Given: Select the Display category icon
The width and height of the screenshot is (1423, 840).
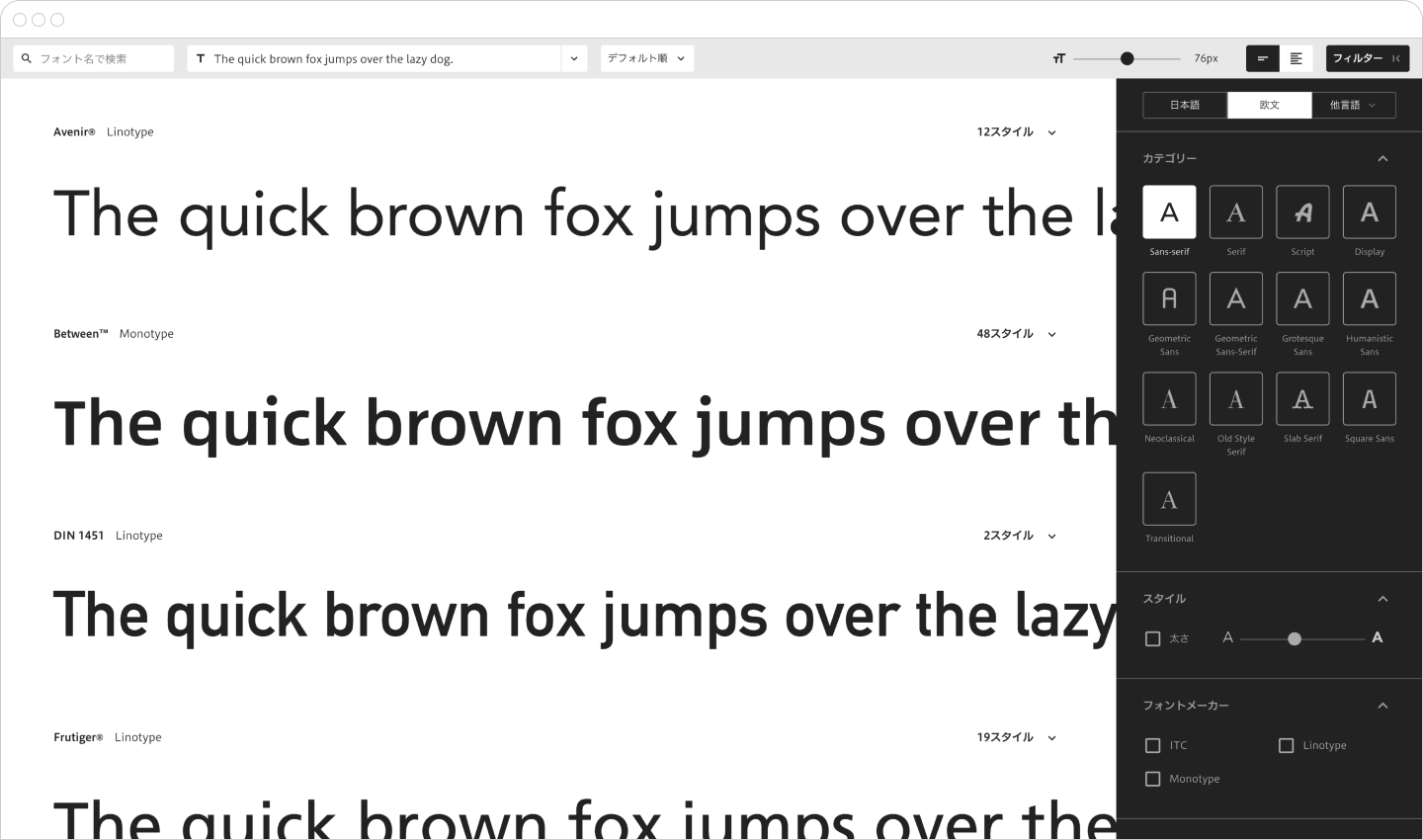Looking at the screenshot, I should [x=1370, y=211].
